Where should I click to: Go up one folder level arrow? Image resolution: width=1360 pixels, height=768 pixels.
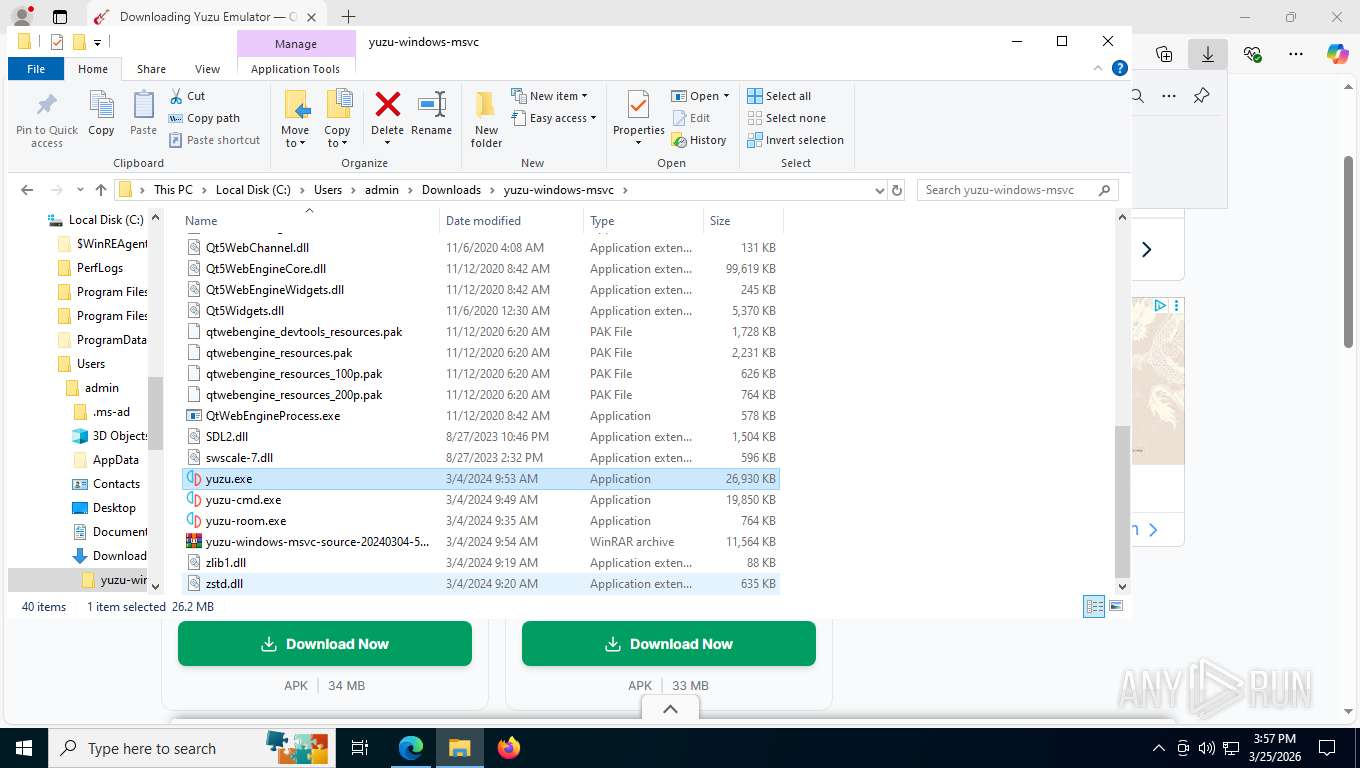pyautogui.click(x=101, y=190)
